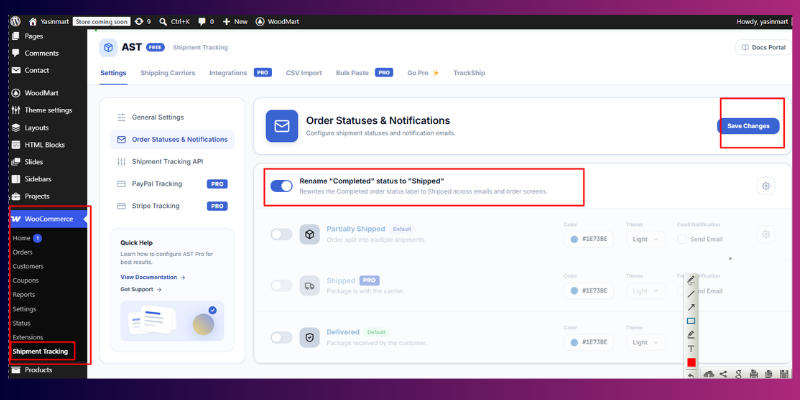This screenshot has width=800, height=400.
Task: Click the Delivered shield icon
Action: point(309,337)
